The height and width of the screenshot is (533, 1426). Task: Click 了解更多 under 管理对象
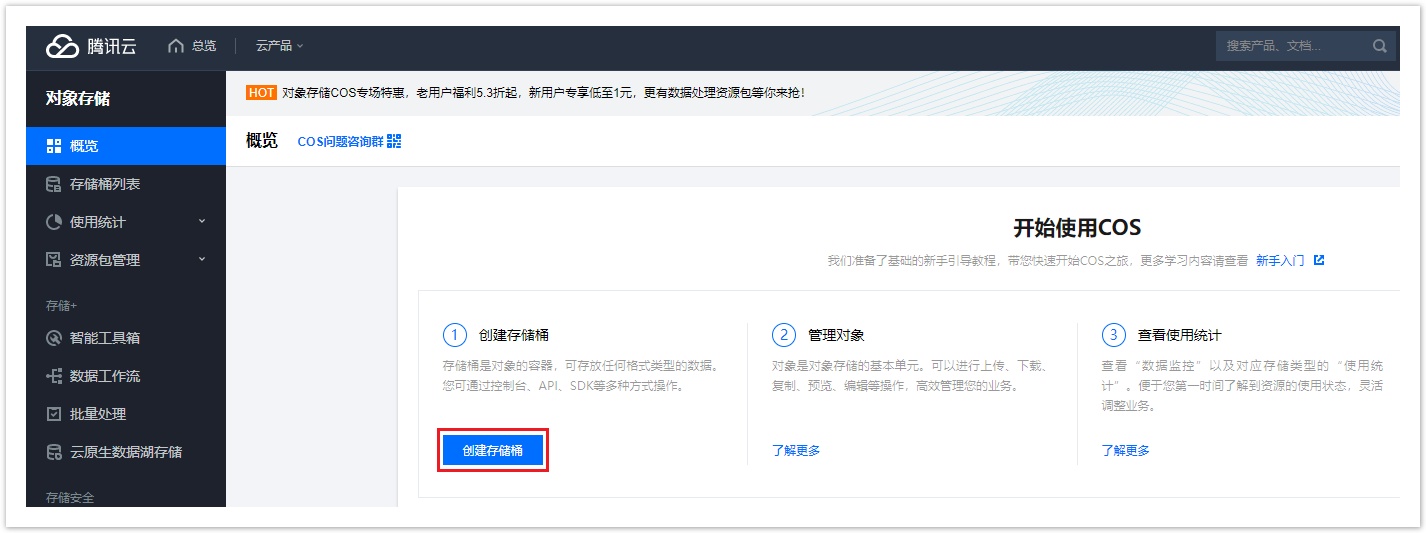coord(796,451)
